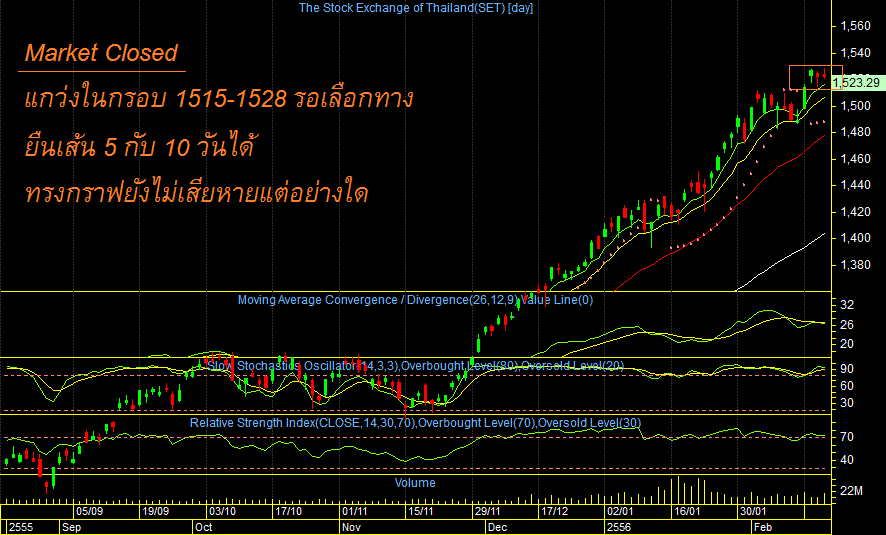
Task: Select the 'Market Closed' heading text
Action: pyautogui.click(x=101, y=53)
